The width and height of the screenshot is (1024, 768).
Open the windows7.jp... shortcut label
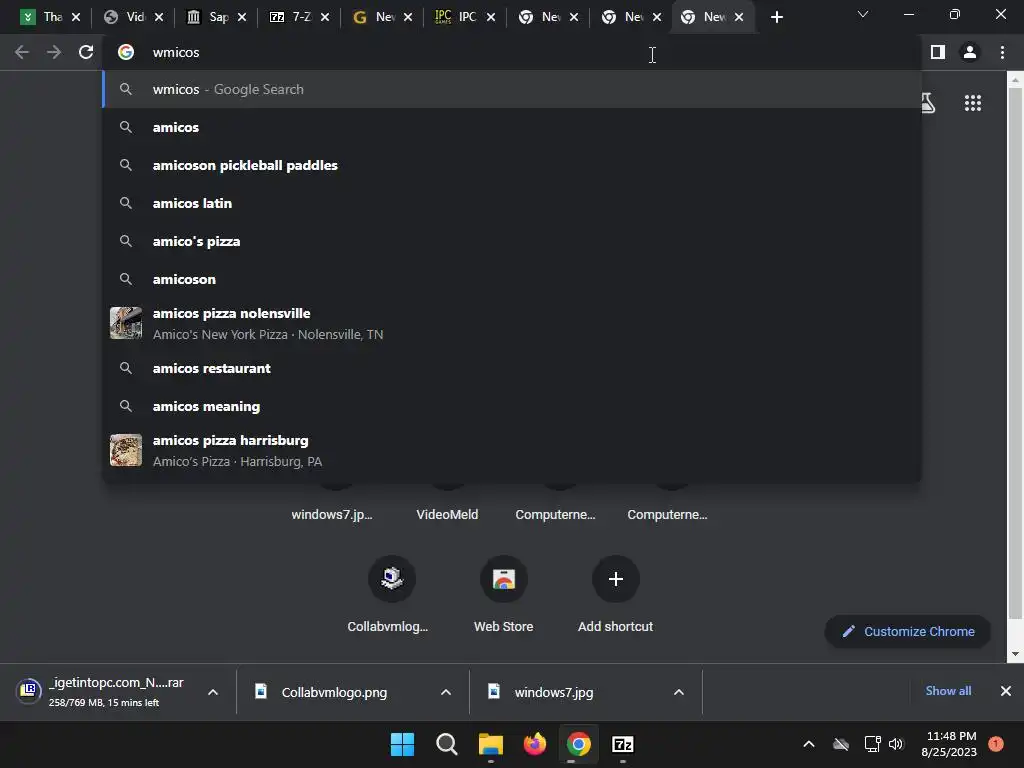coord(332,515)
